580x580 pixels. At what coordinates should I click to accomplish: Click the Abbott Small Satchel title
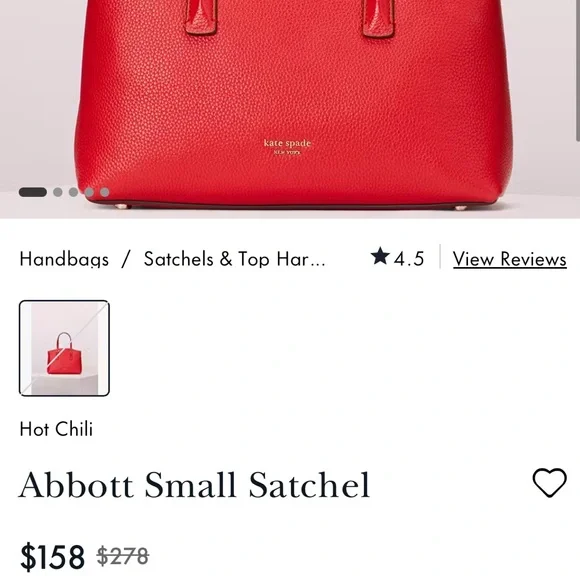click(195, 485)
